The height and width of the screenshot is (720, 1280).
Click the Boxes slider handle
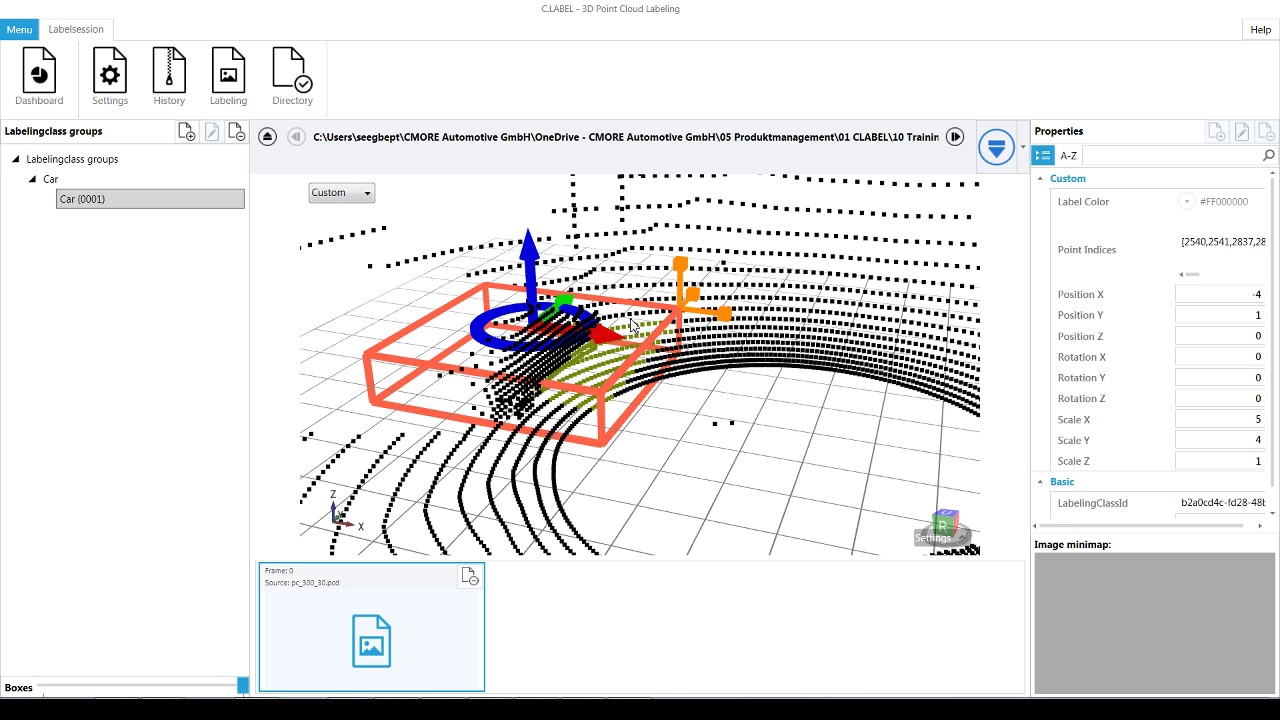pyautogui.click(x=243, y=685)
